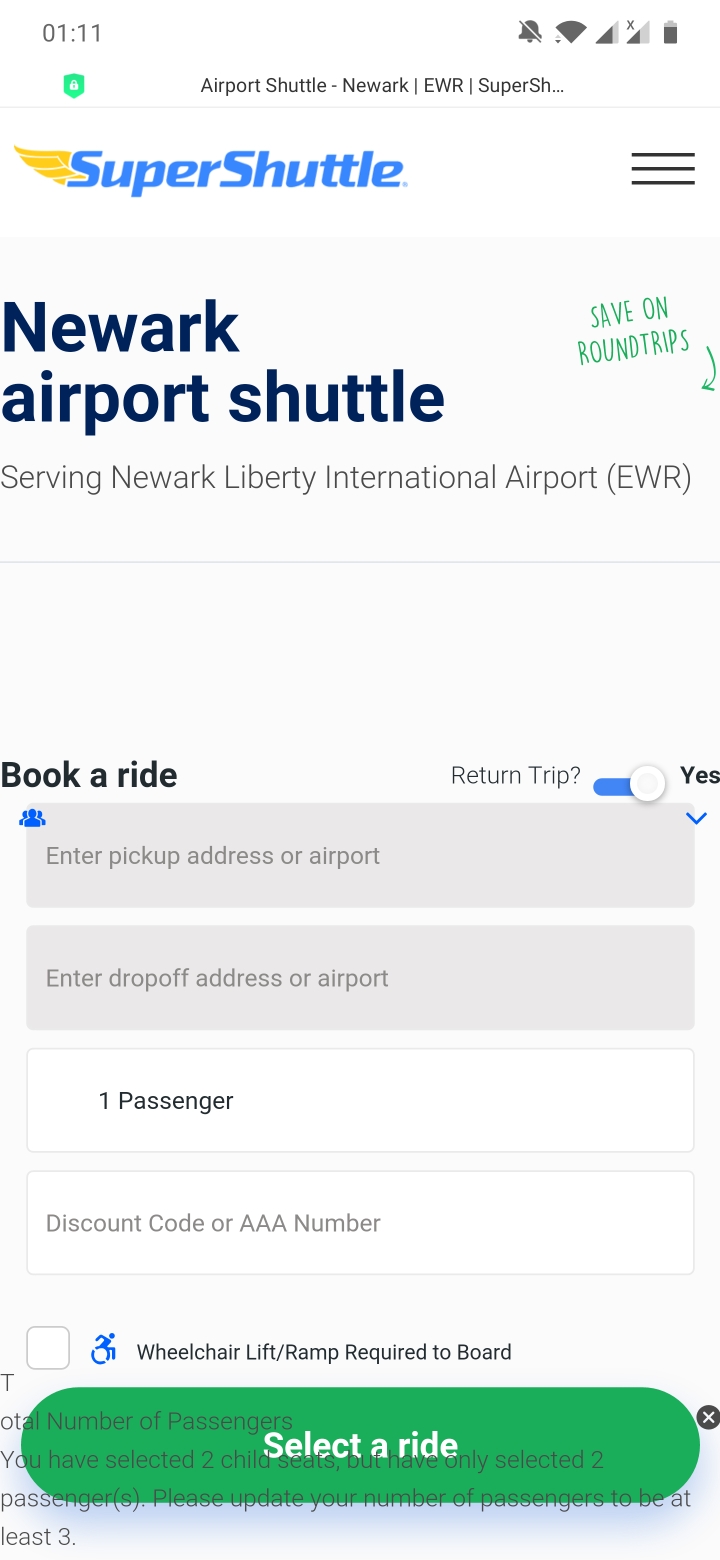Tap the SuperShuttle logo
720x1560 pixels.
210,170
